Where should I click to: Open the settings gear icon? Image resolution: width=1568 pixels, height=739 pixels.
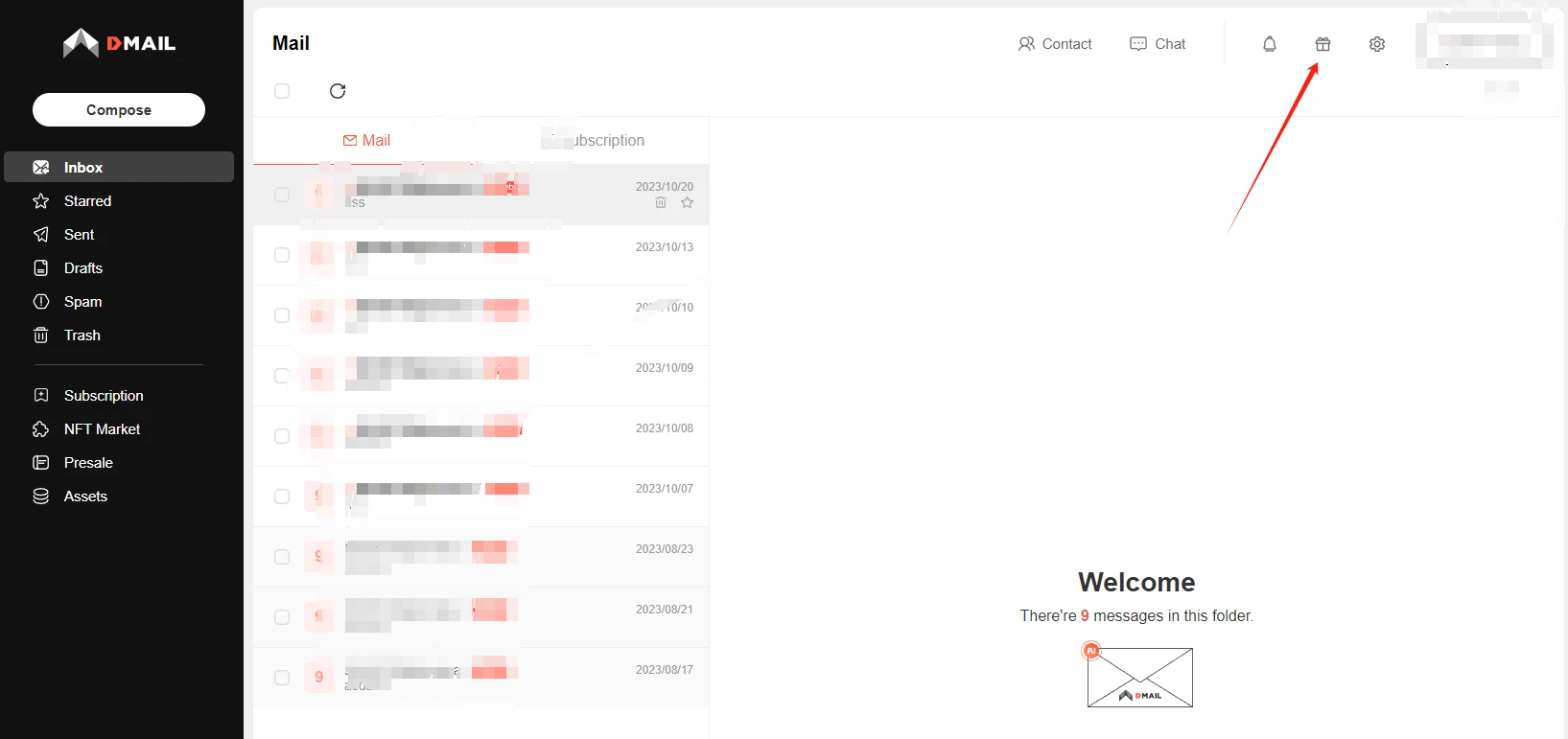click(x=1377, y=44)
